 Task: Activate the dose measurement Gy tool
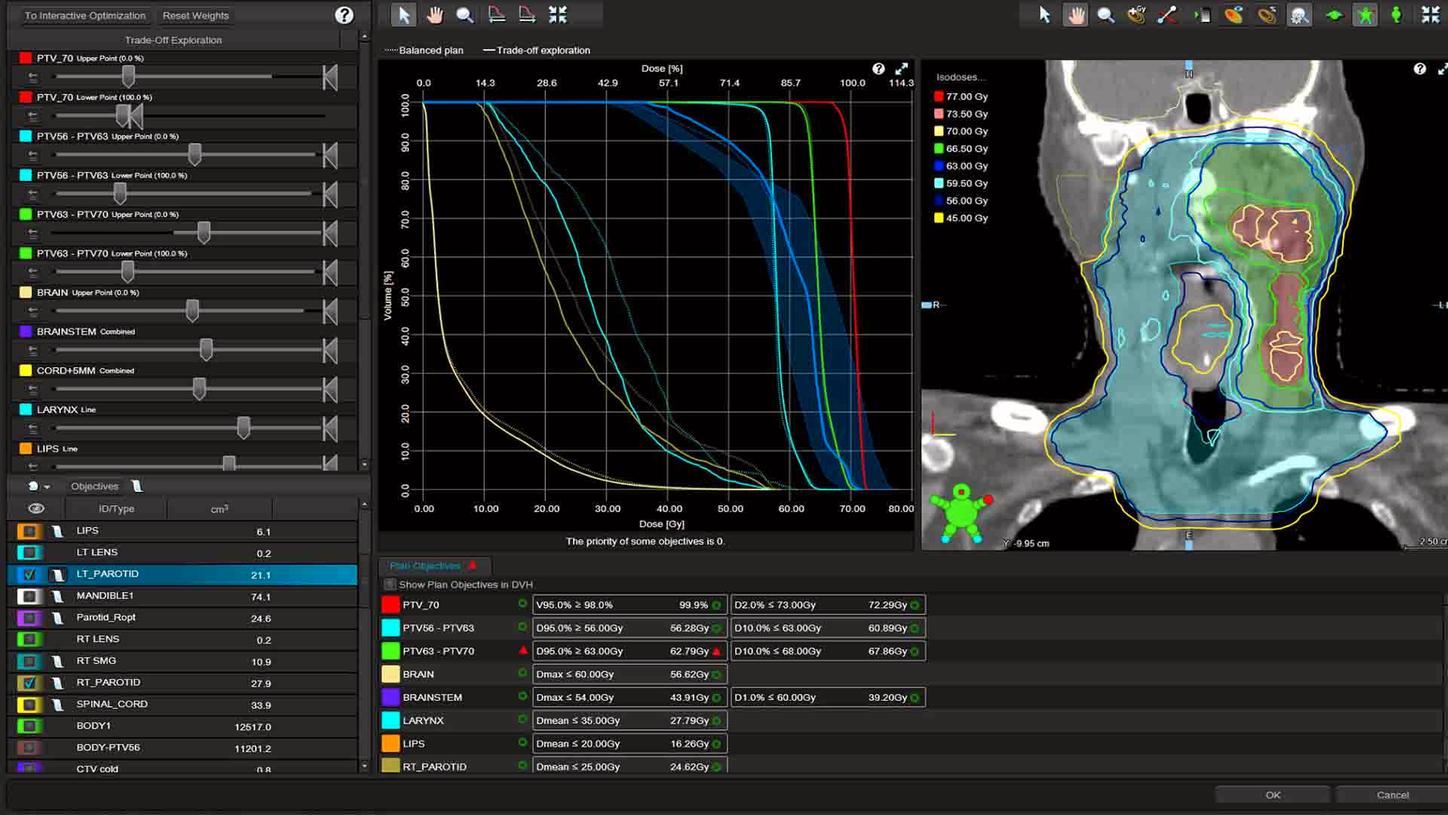pos(1136,14)
